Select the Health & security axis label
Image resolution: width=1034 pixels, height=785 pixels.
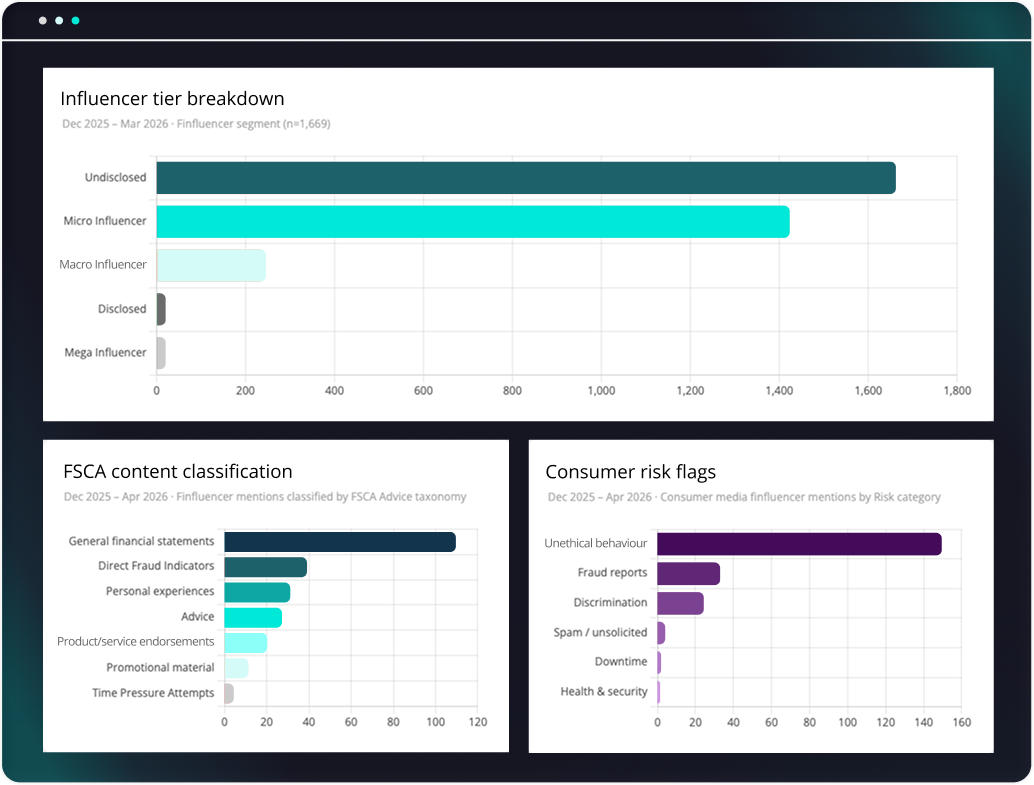(x=602, y=691)
